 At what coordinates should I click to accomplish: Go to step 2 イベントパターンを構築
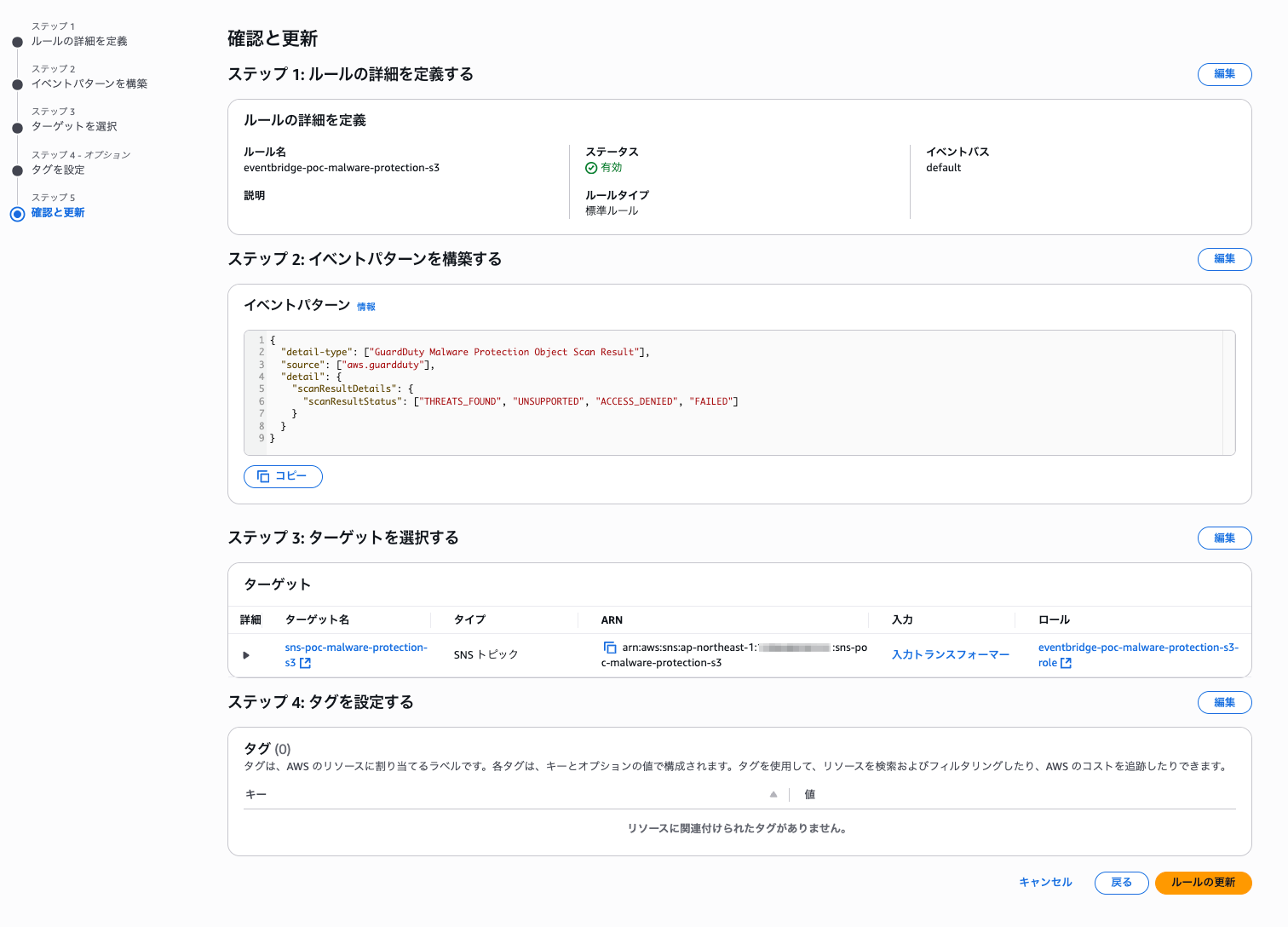(x=89, y=83)
